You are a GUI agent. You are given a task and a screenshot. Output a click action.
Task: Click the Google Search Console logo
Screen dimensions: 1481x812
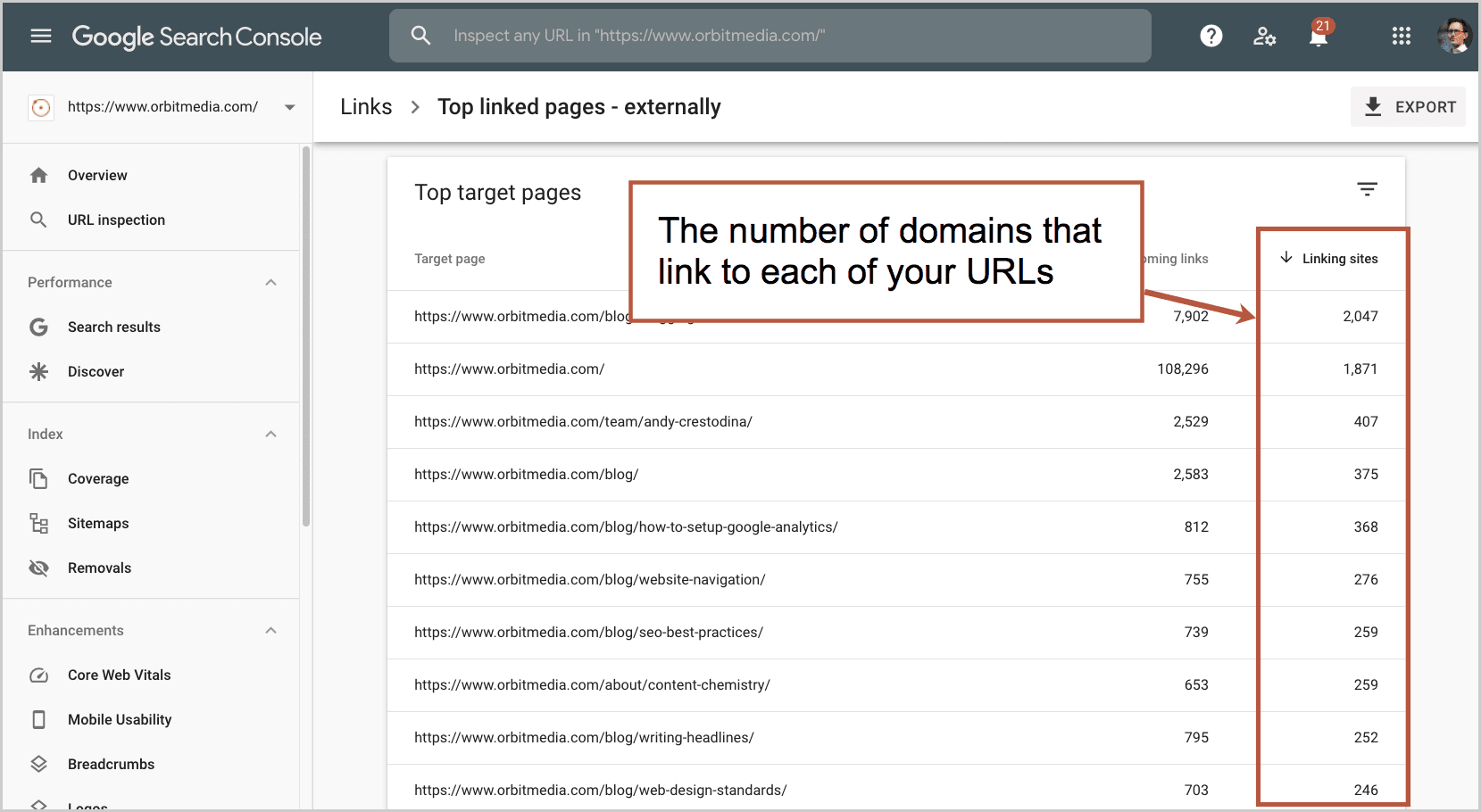(196, 37)
